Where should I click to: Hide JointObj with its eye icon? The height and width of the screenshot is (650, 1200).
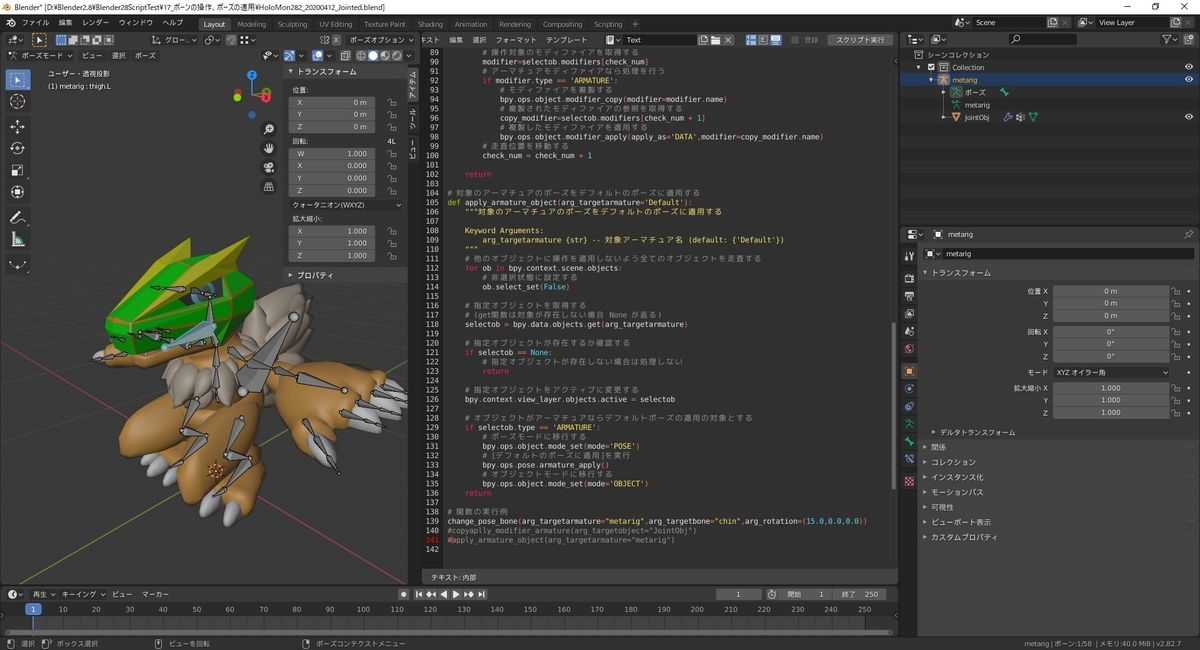[1189, 117]
